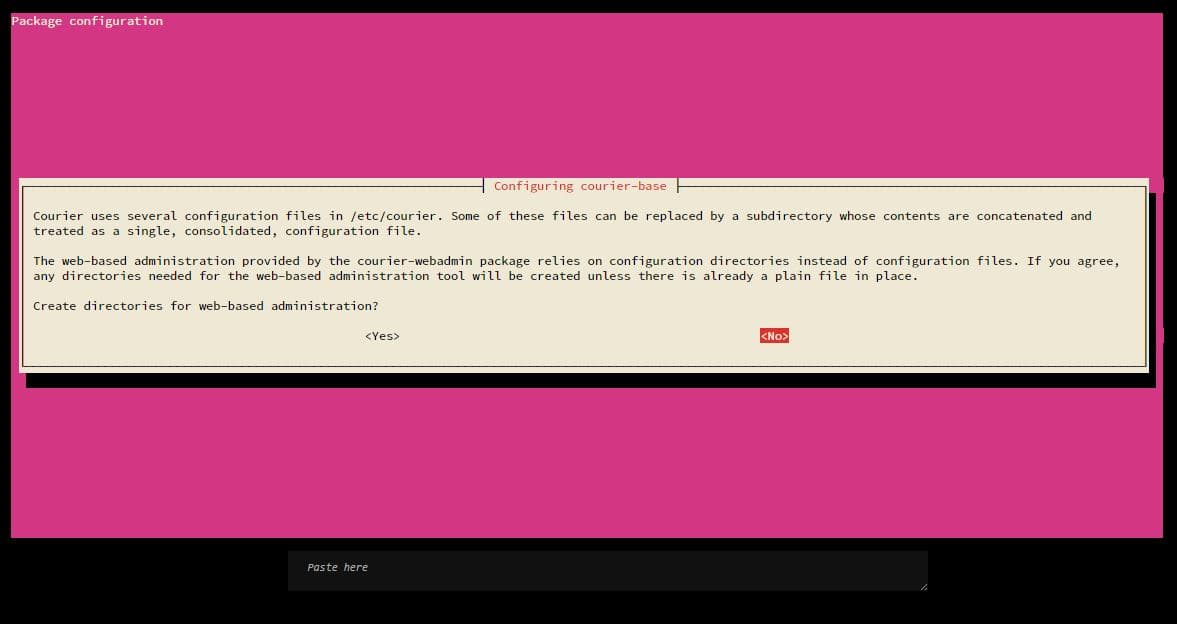Click the paragraph starting 'The web-based administration provided'
The height and width of the screenshot is (624, 1177).
[576, 268]
